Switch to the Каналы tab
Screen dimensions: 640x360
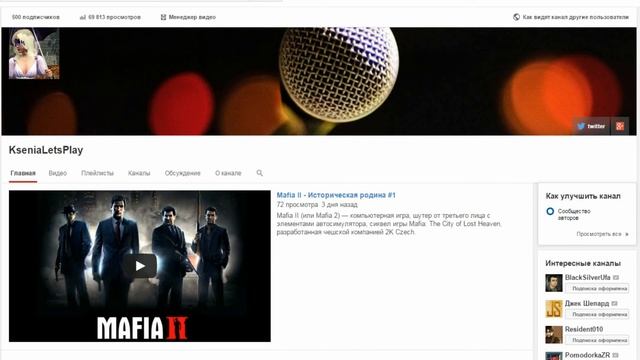tap(139, 173)
